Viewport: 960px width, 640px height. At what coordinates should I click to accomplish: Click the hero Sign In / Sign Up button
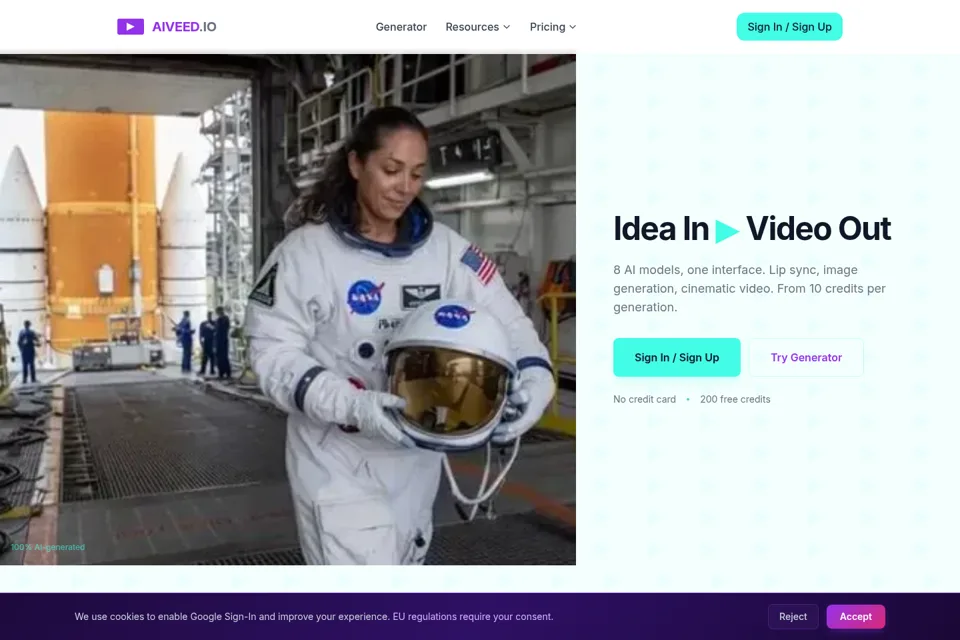677,357
